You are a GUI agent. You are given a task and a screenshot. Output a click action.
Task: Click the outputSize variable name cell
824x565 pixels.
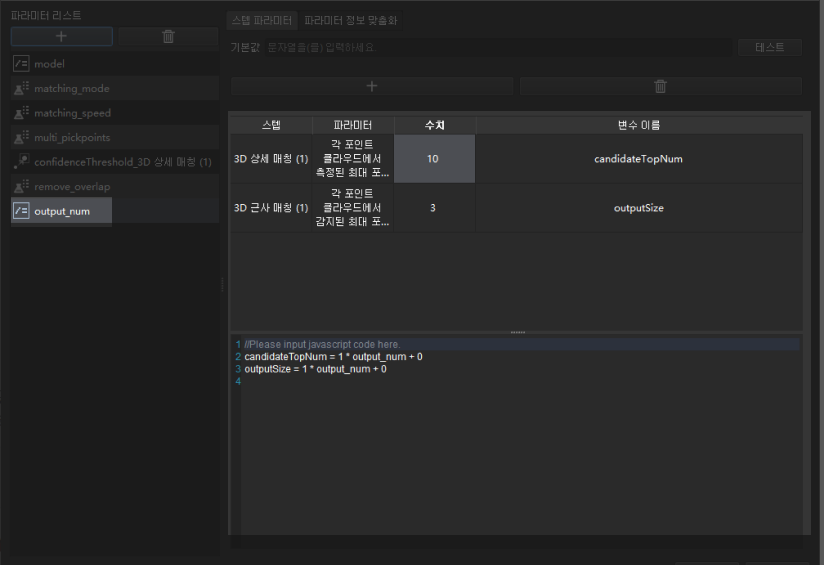click(x=639, y=208)
